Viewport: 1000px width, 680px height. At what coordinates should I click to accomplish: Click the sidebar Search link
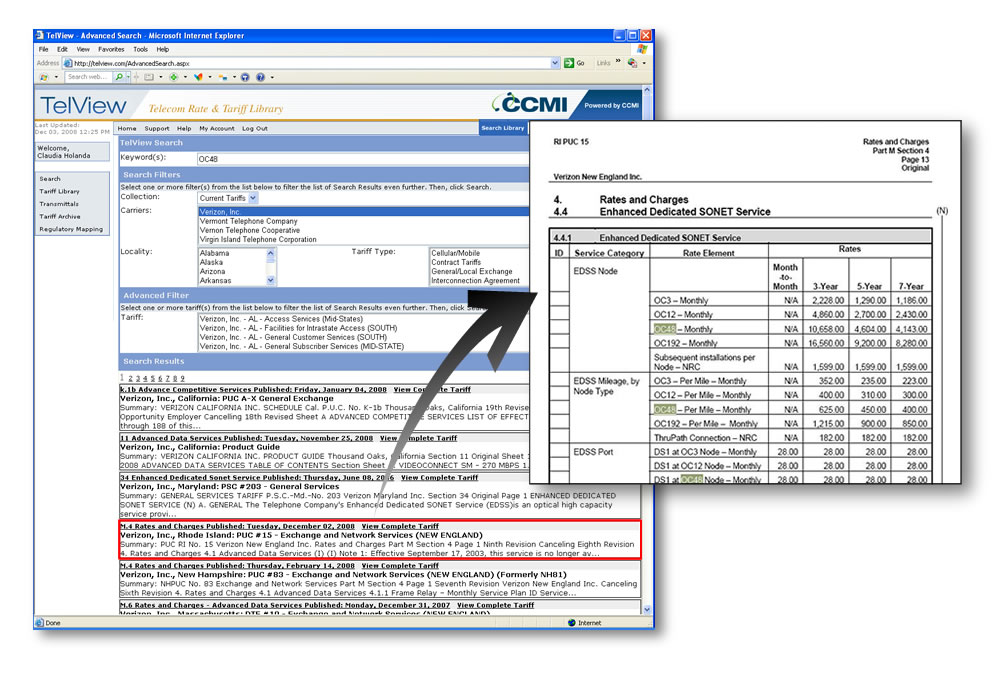point(50,179)
